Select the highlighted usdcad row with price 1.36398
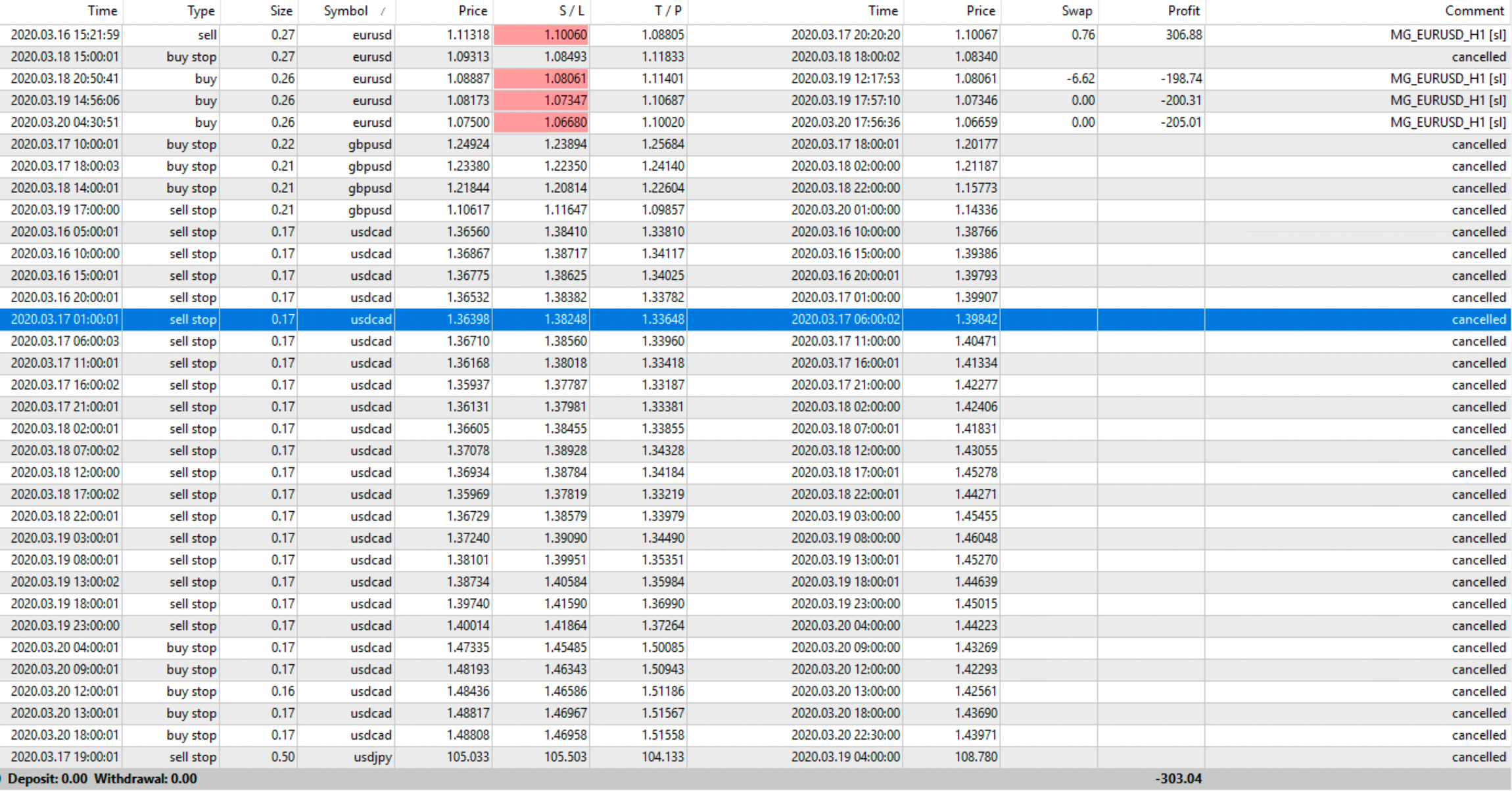This screenshot has height=791, width=1512. 467,319
